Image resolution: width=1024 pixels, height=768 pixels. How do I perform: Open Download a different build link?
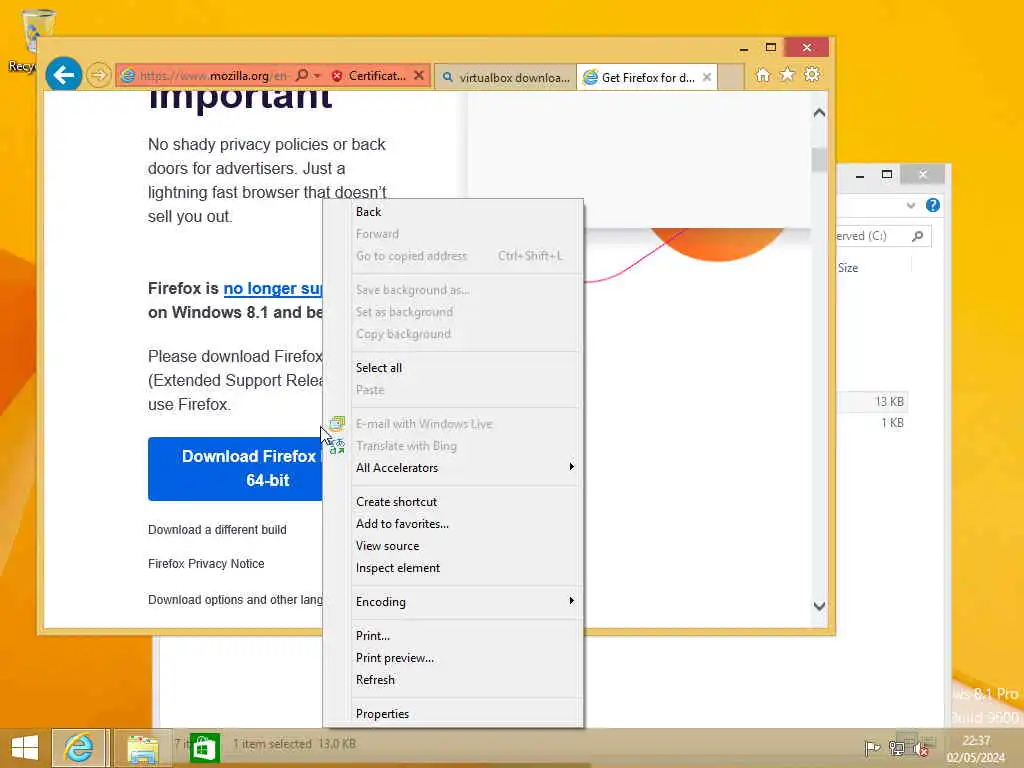(217, 530)
